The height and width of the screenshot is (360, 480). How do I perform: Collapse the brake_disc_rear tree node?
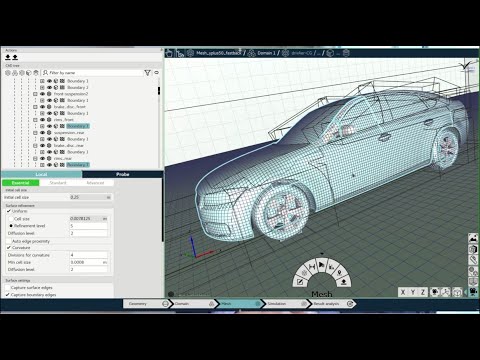(35, 146)
